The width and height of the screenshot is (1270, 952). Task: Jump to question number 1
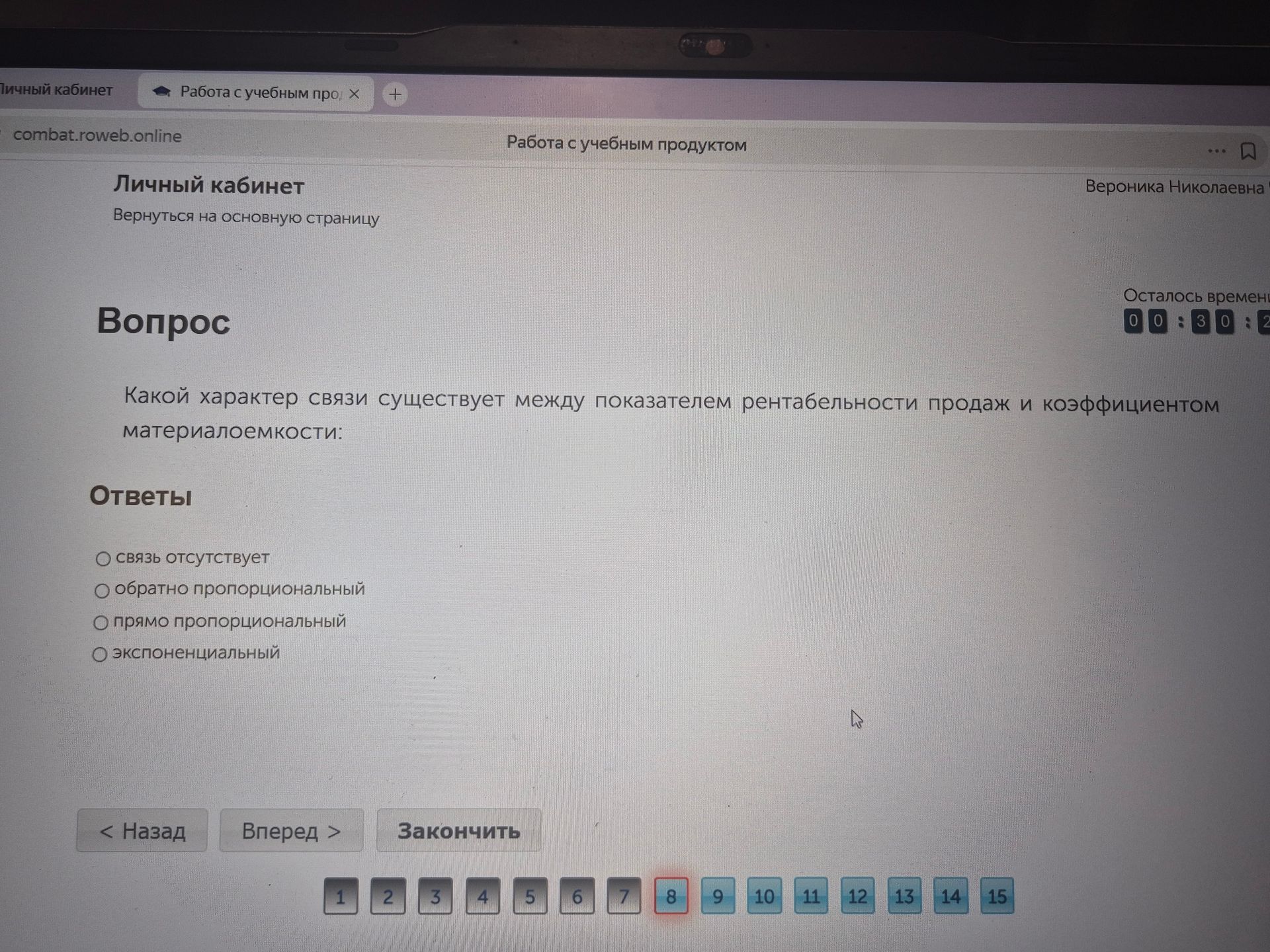(x=341, y=896)
